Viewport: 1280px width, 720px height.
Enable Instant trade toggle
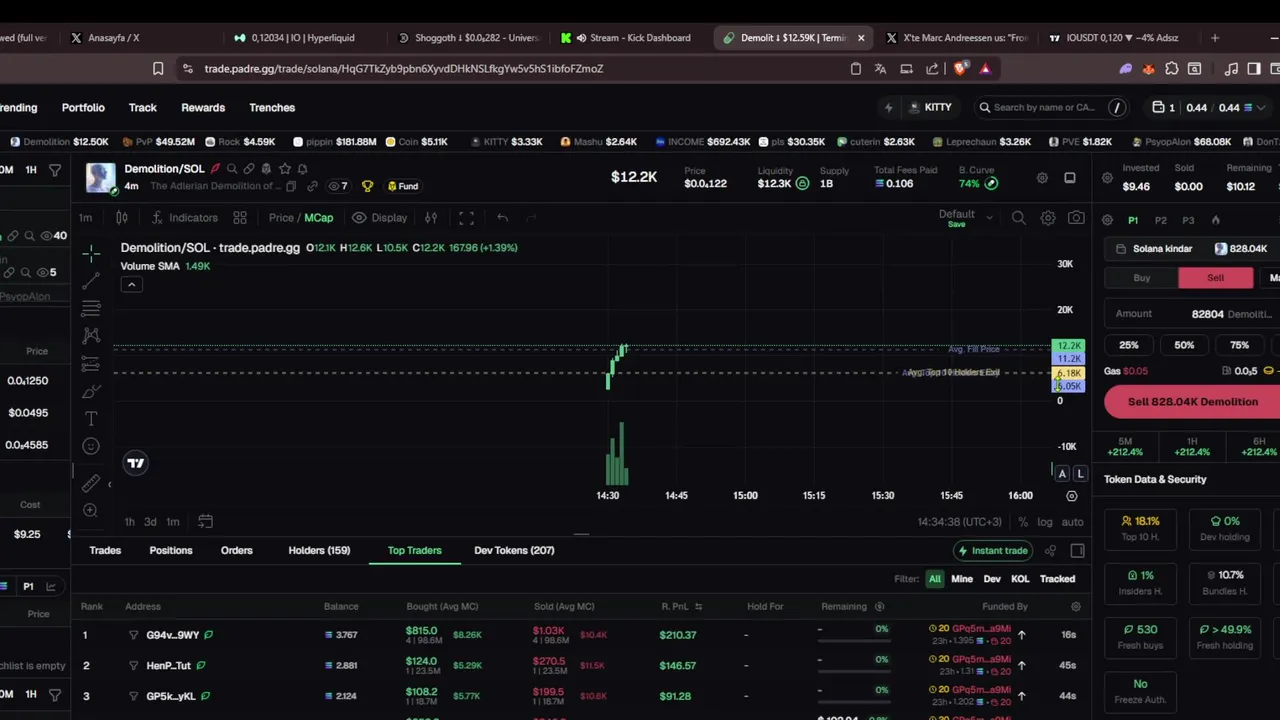[992, 550]
